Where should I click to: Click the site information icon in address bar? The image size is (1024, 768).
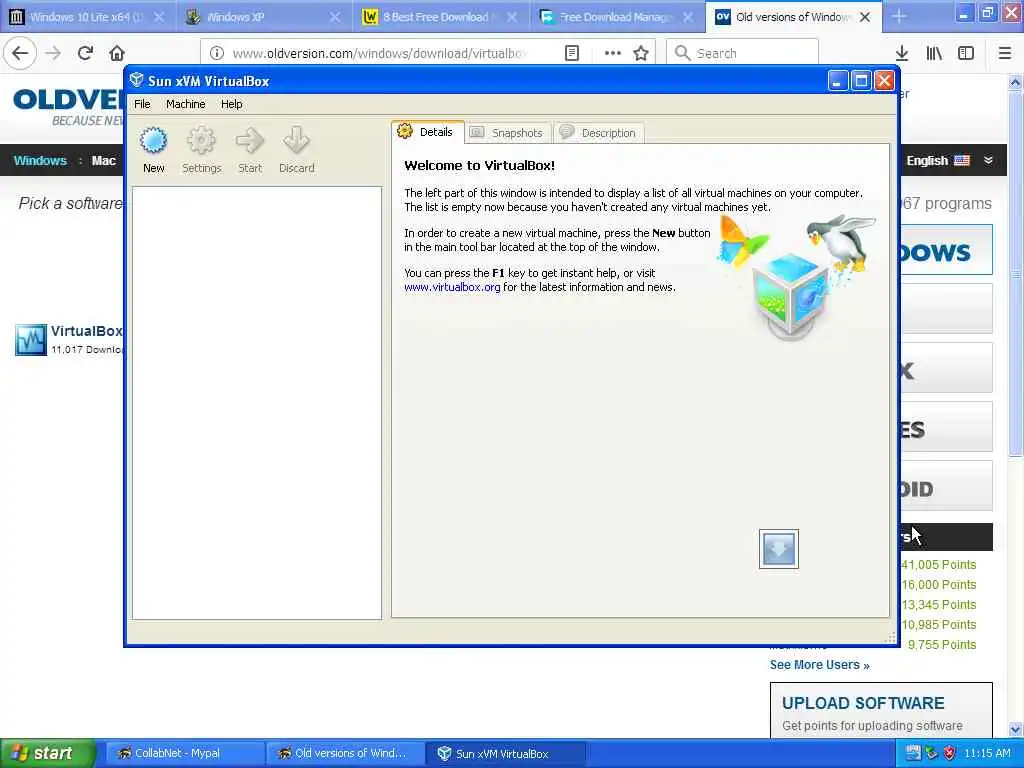(x=217, y=53)
